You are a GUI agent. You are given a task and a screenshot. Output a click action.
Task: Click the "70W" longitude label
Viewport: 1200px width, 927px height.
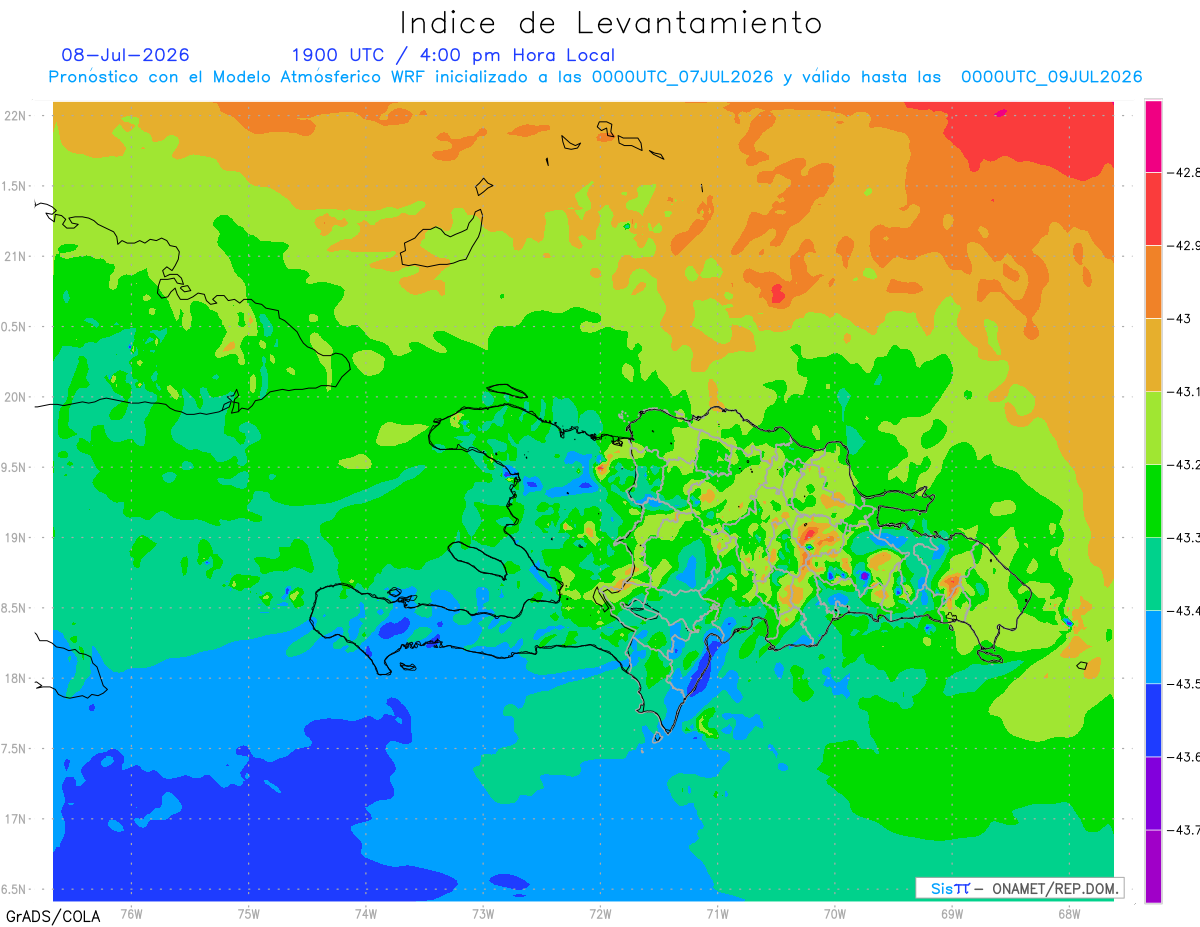tap(834, 912)
